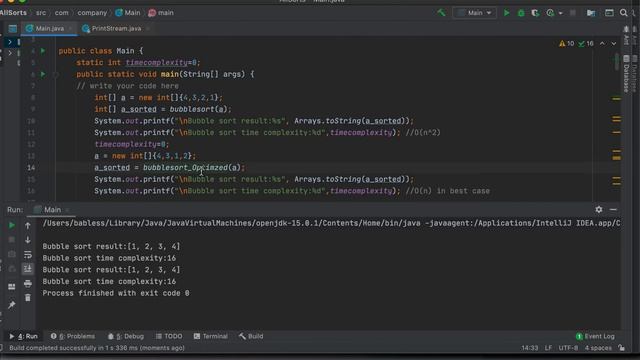
Task: Click the top yellow warning stripe marker
Action: pos(616,99)
